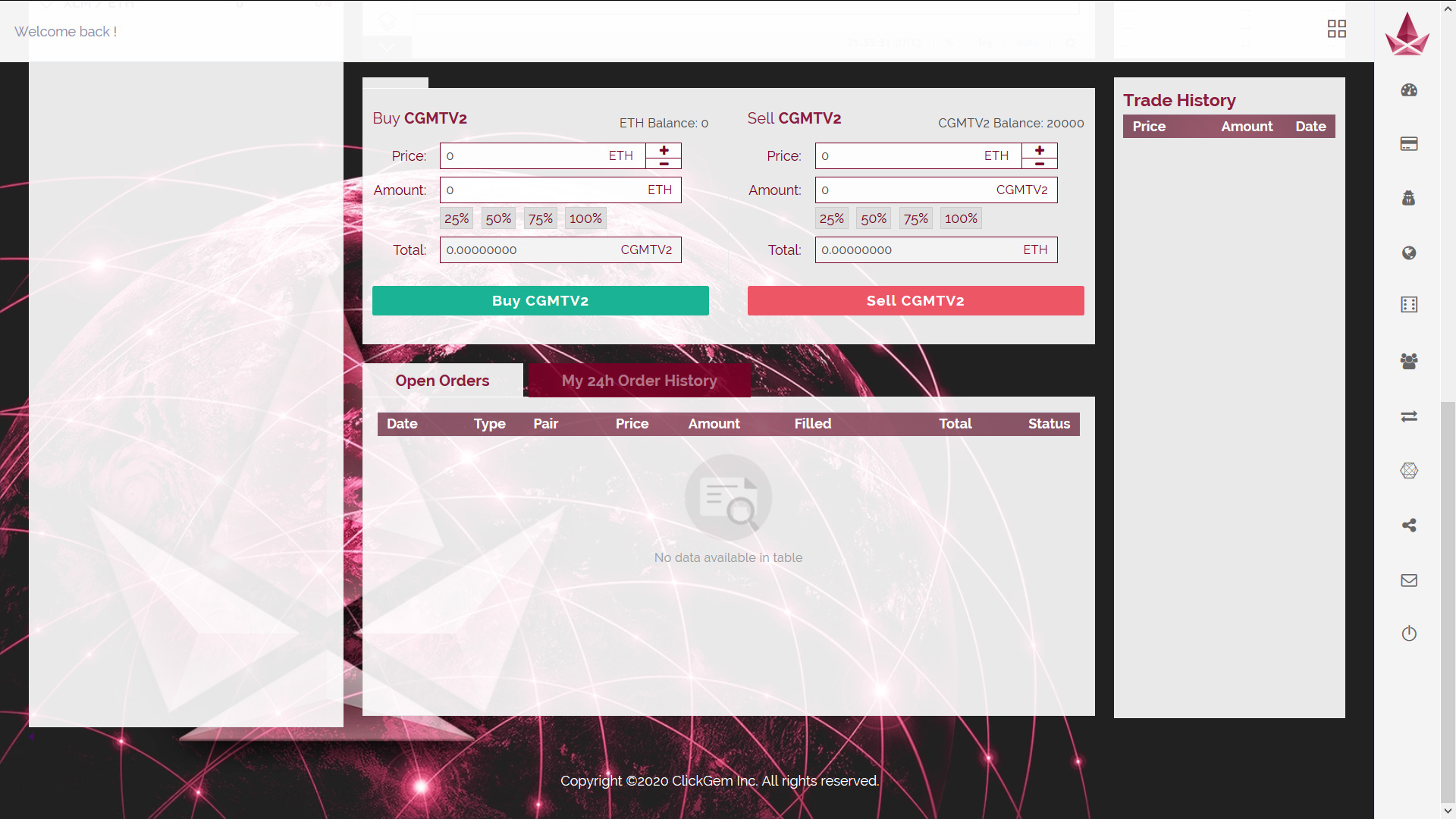This screenshot has width=1456, height=819.
Task: Click the Buy Price input field
Action: pyautogui.click(x=543, y=156)
